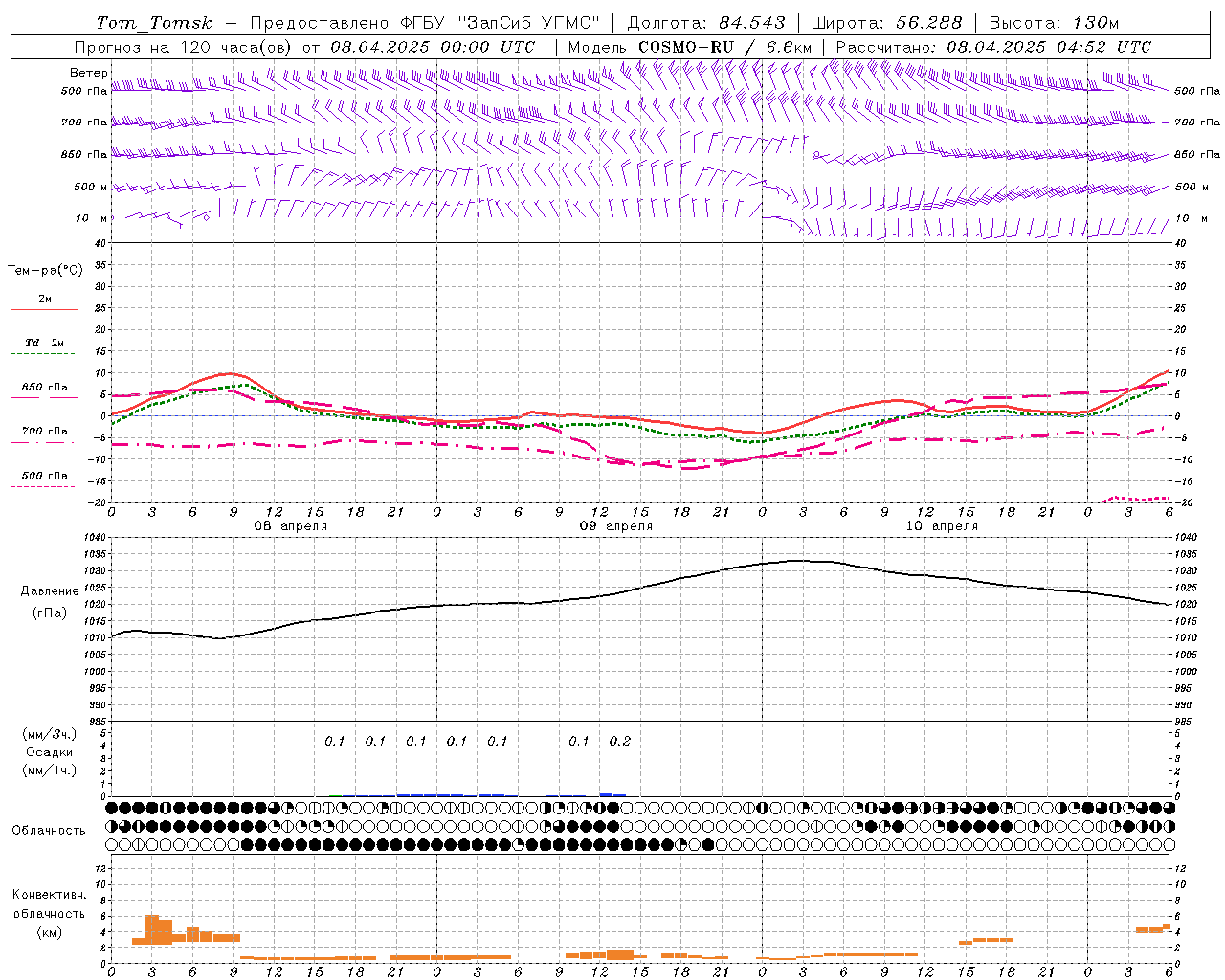Click the "(мм/1ч.)" precipitation unit label
Viewport: 1225px width, 980px height.
coord(50,770)
